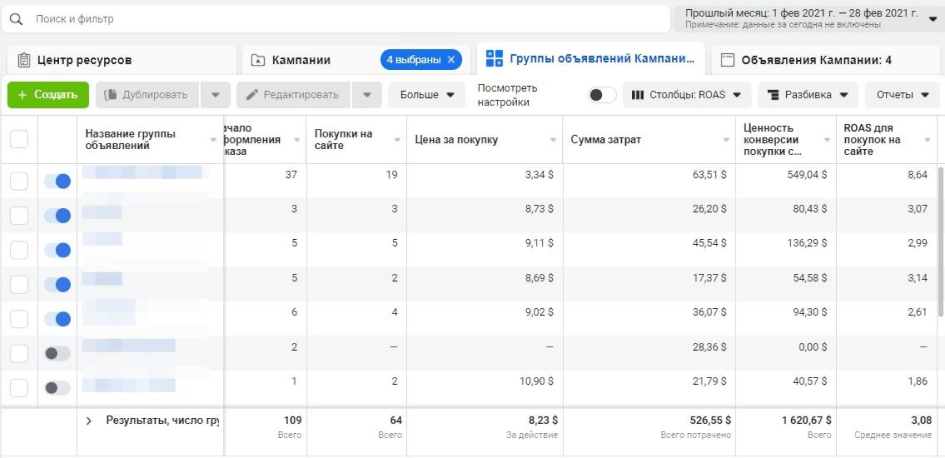Turn off the first ad group toggle
The height and width of the screenshot is (458, 945).
tap(58, 181)
